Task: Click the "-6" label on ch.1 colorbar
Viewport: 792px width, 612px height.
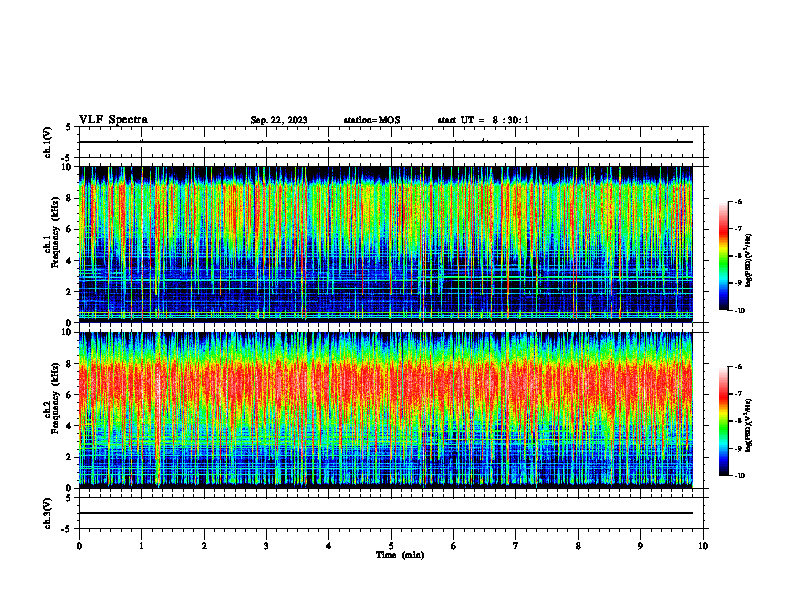Action: 738,202
